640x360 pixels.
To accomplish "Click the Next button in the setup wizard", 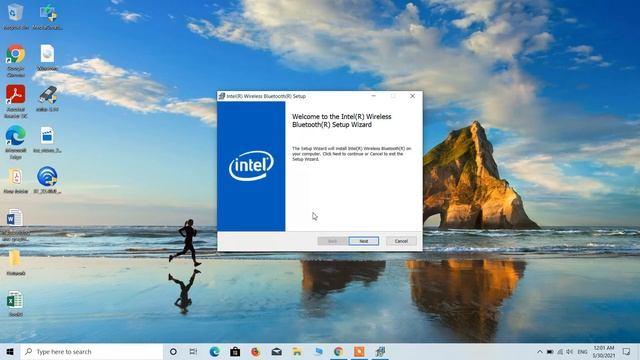I will pyautogui.click(x=364, y=241).
